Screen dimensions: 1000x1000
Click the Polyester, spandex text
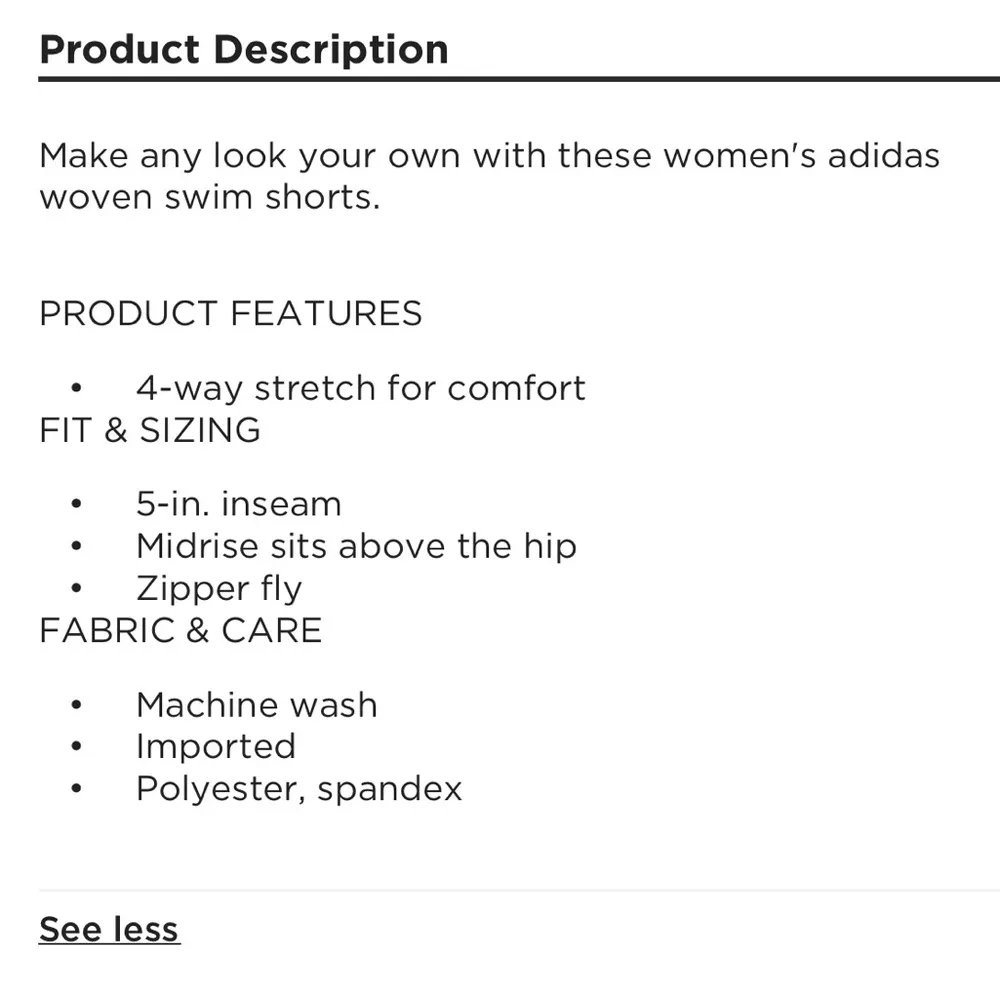298,788
